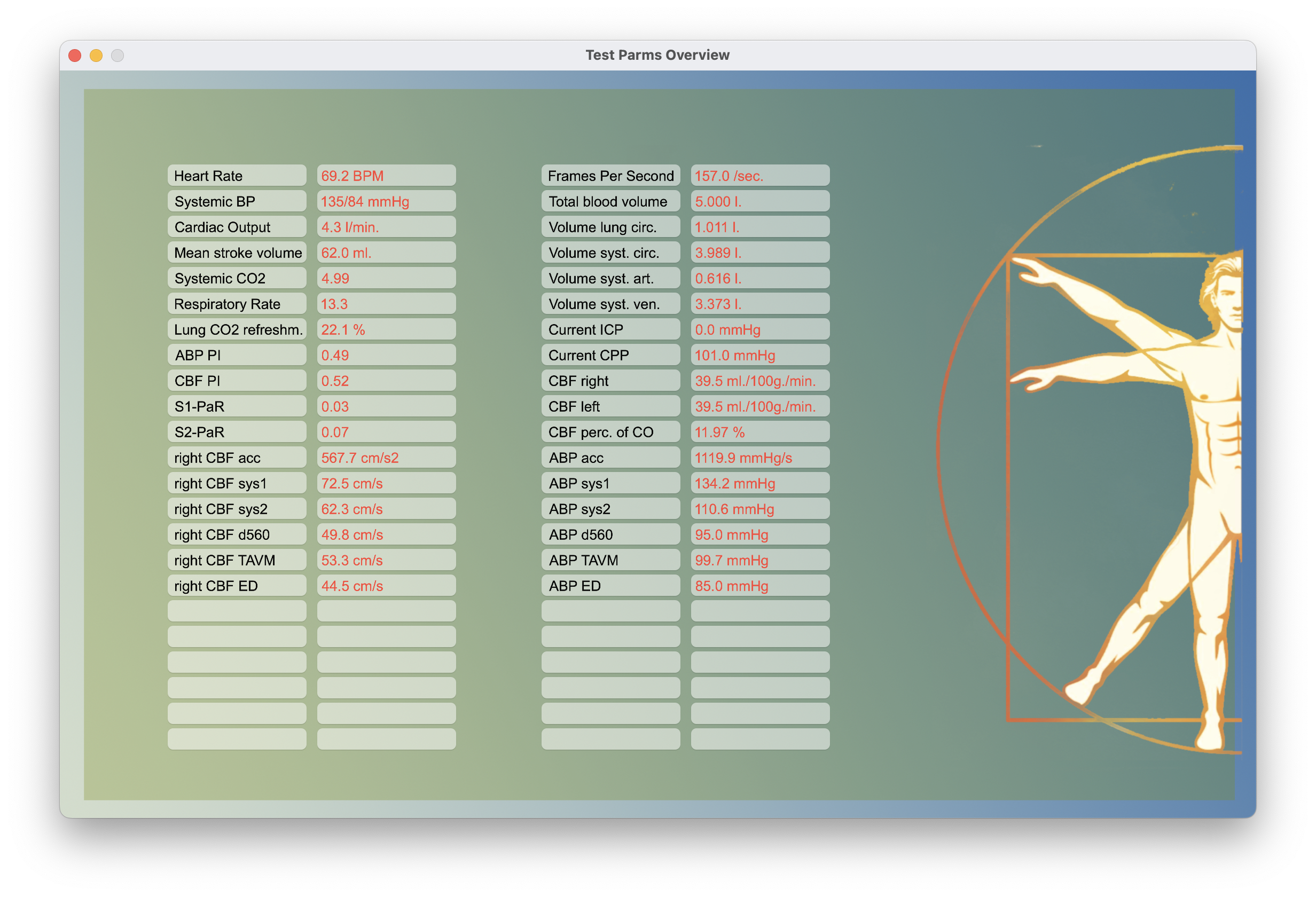This screenshot has height=897, width=1316.
Task: Click the Current CPP label
Action: click(610, 355)
